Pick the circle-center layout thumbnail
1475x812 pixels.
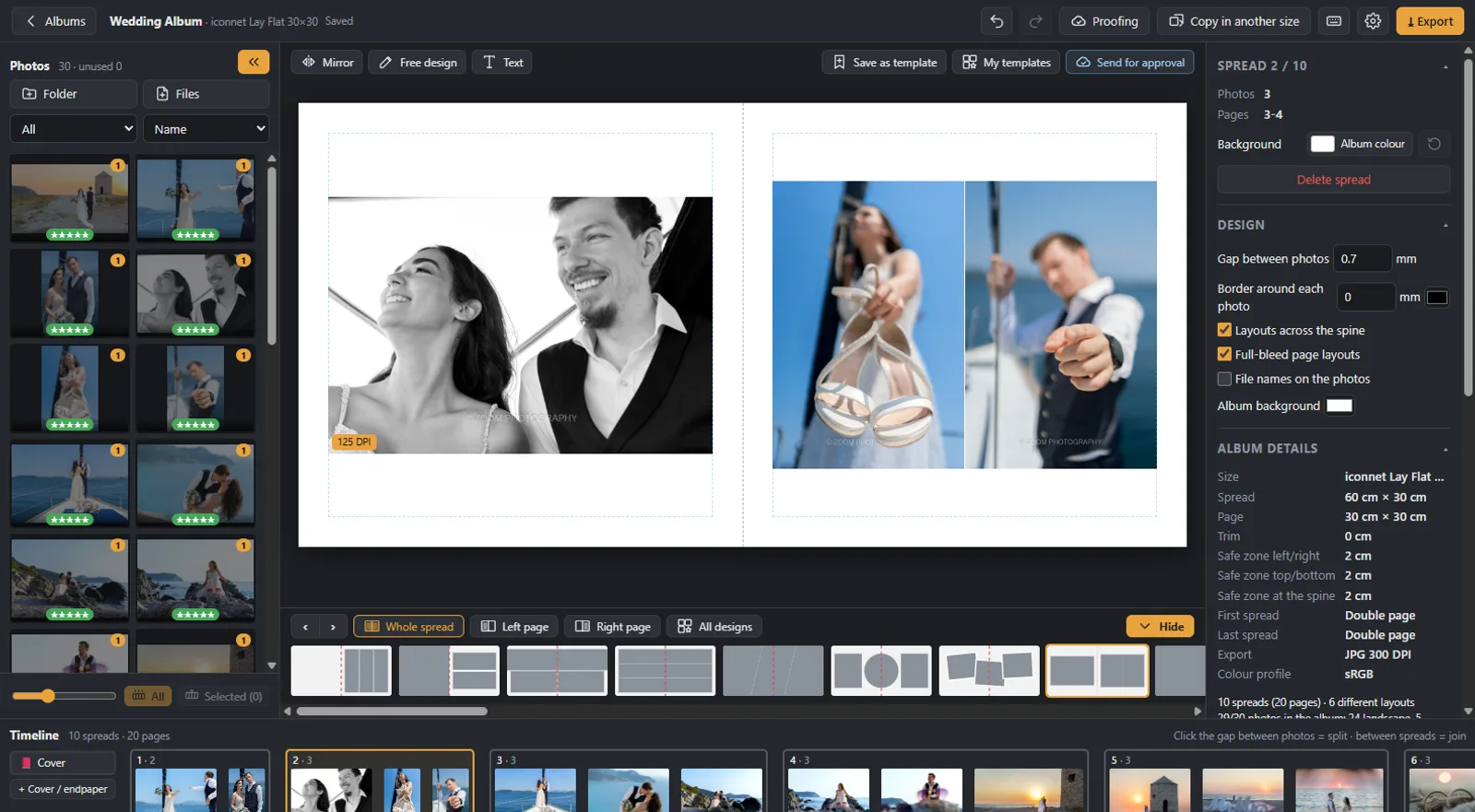(881, 670)
